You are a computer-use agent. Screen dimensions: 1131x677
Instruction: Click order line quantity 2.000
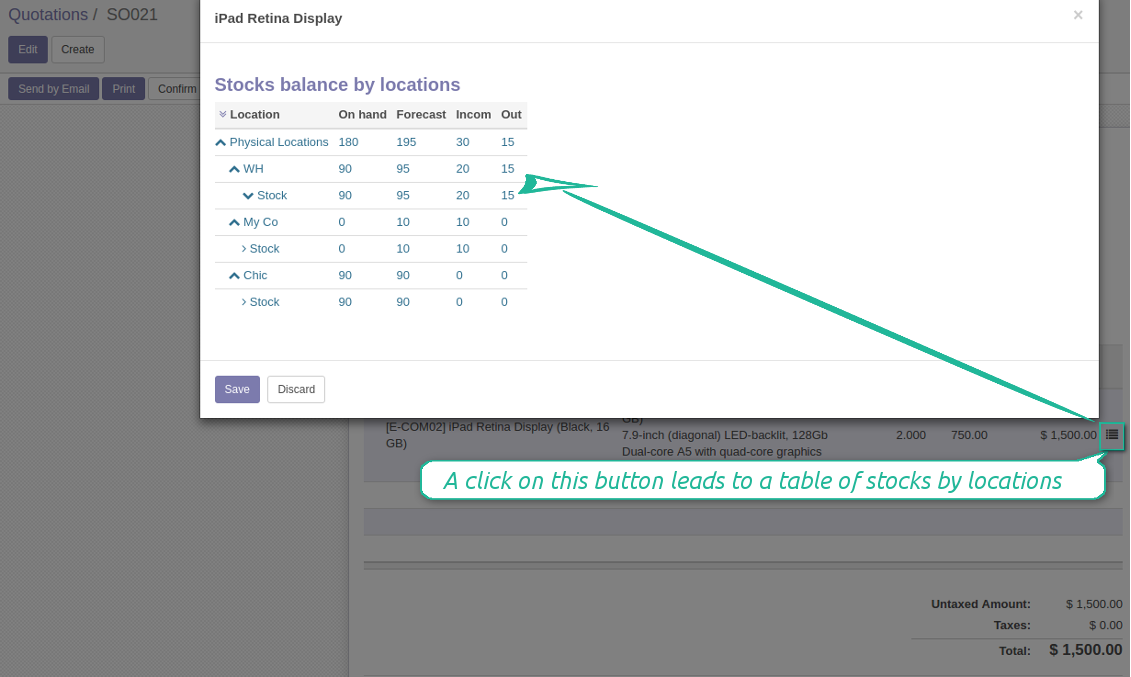click(x=910, y=435)
